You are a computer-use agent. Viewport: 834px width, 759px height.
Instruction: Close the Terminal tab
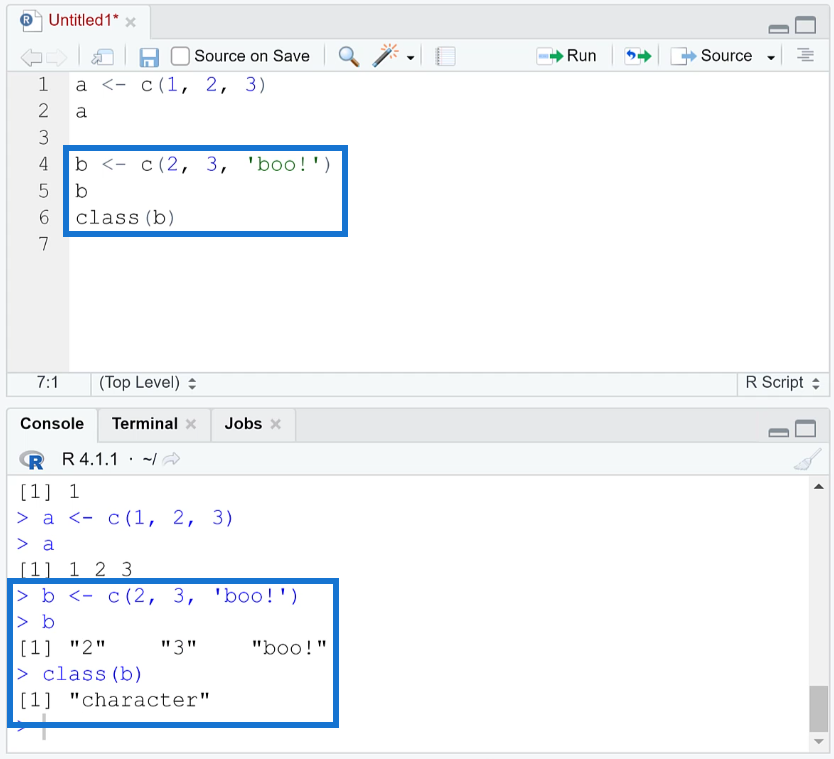tap(191, 424)
